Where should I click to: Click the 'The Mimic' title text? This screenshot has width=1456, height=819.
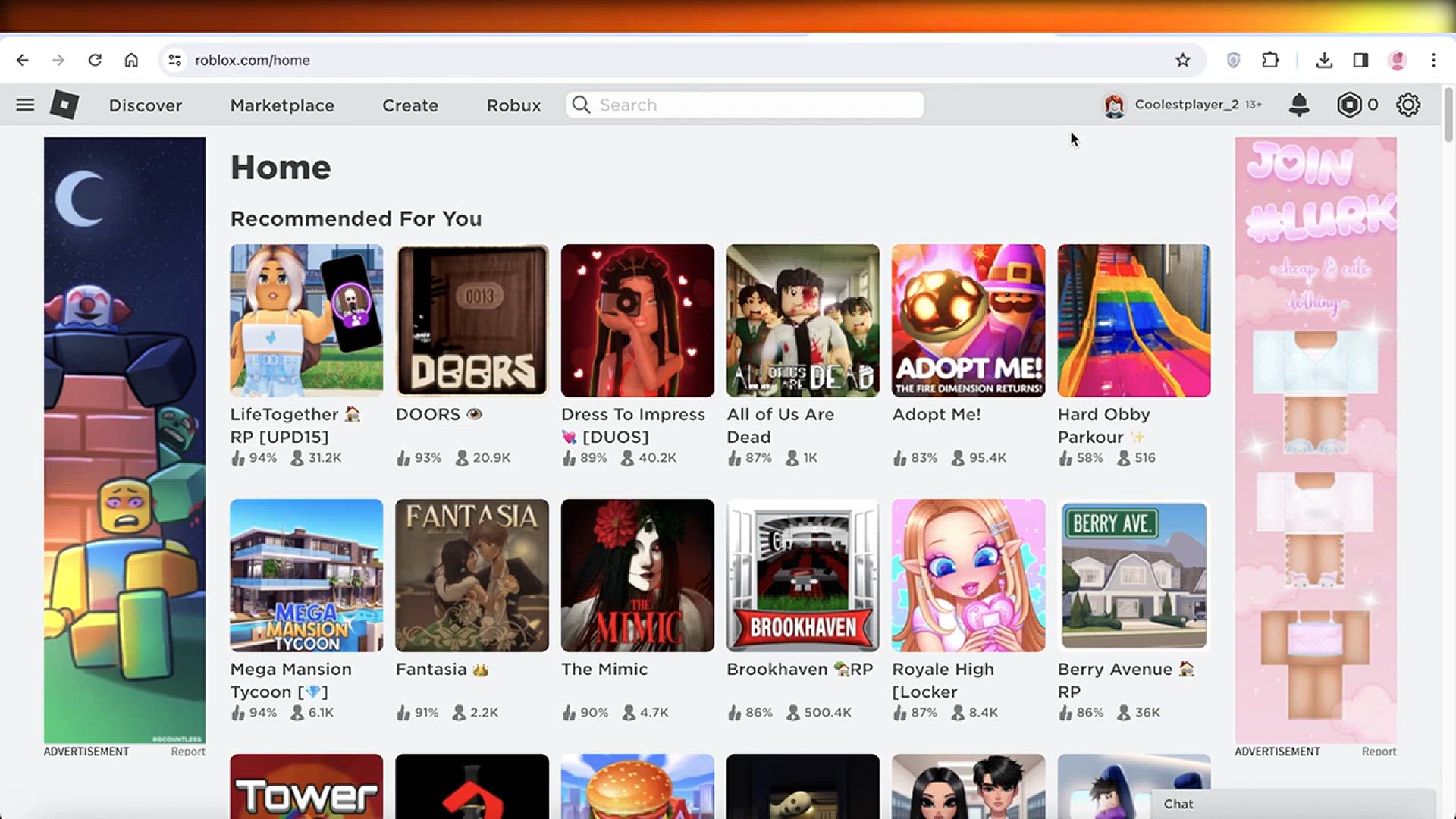click(x=604, y=670)
